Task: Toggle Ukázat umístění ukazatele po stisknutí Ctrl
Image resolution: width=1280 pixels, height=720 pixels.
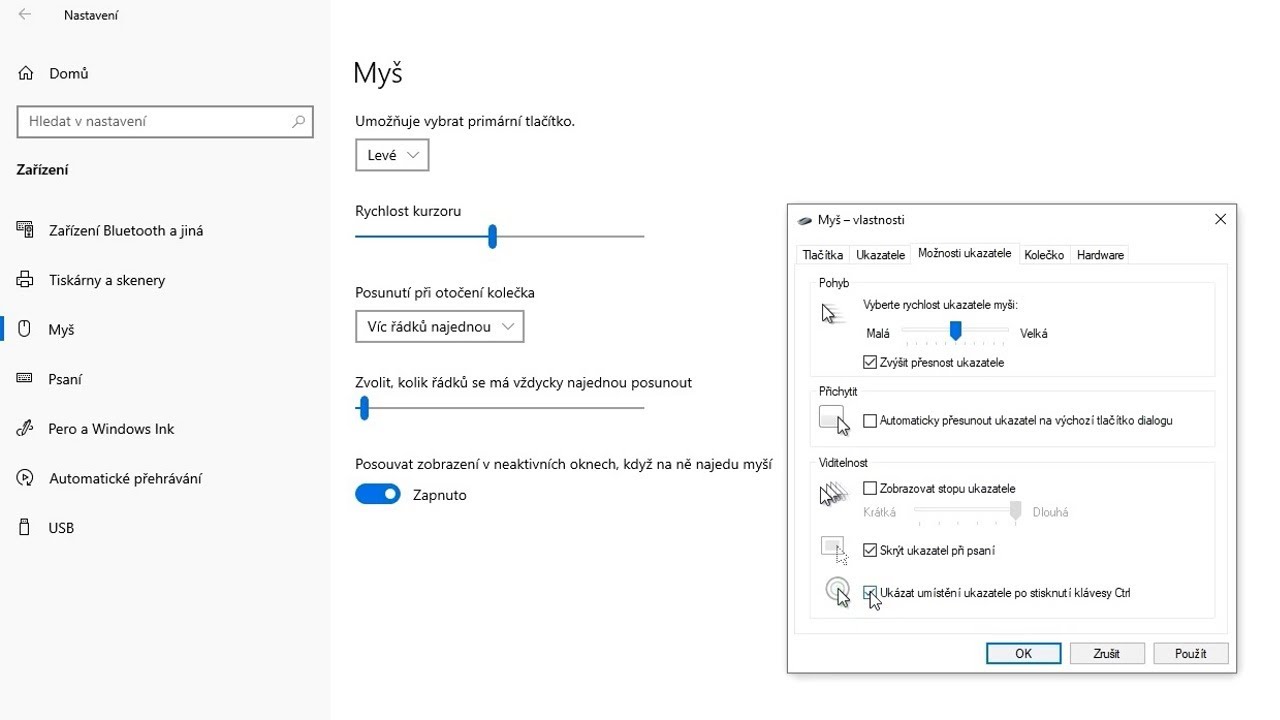Action: (870, 592)
